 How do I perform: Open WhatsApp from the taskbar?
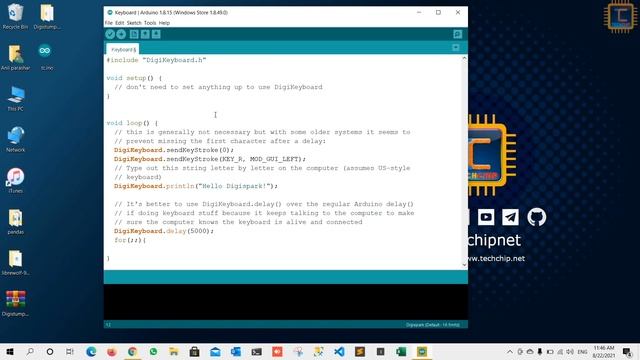click(x=153, y=351)
